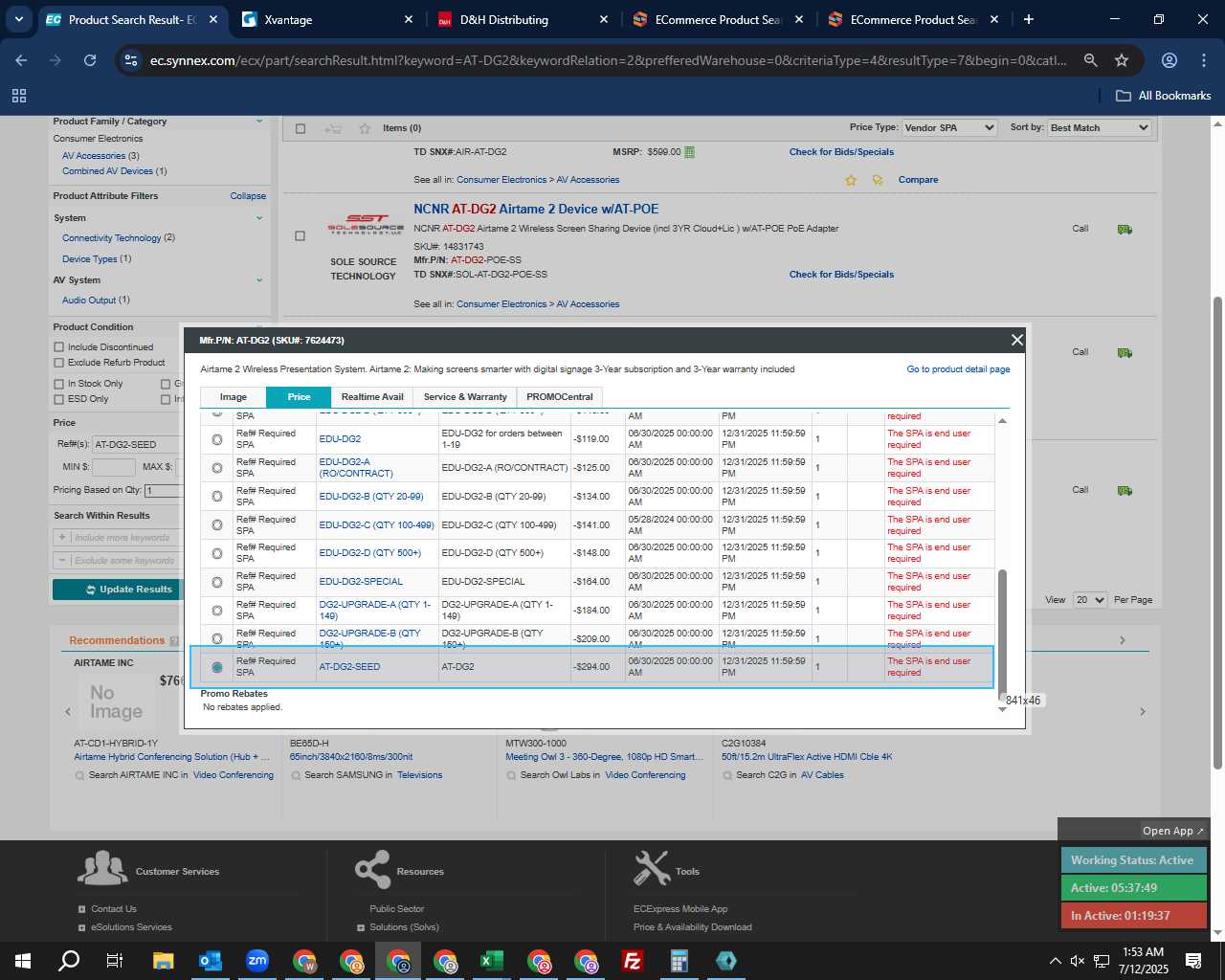Check the Include Discontinued checkbox
1225x980 pixels.
click(59, 347)
